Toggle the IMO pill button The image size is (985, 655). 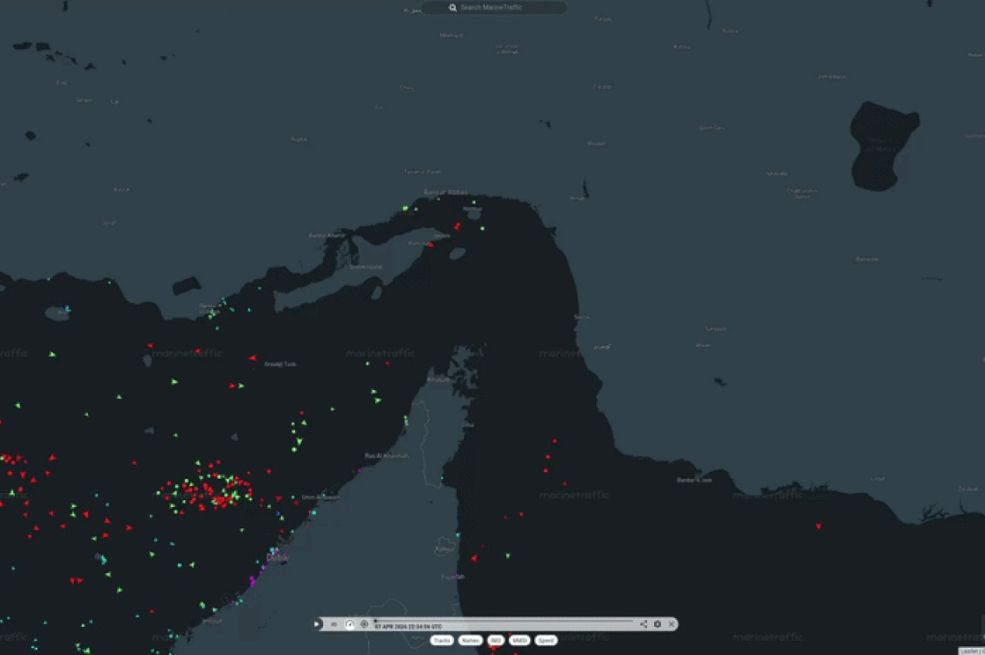(x=495, y=640)
